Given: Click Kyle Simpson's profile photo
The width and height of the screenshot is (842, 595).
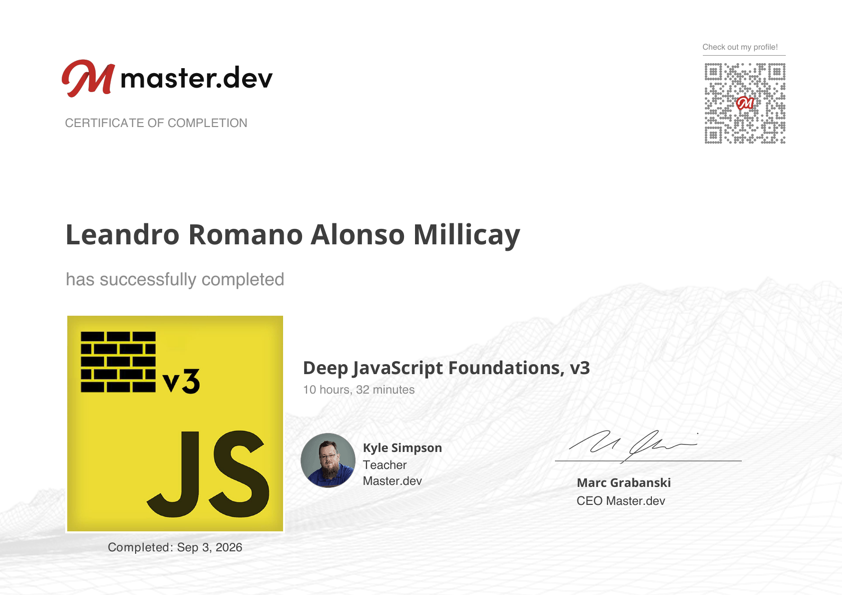Looking at the screenshot, I should point(328,460).
